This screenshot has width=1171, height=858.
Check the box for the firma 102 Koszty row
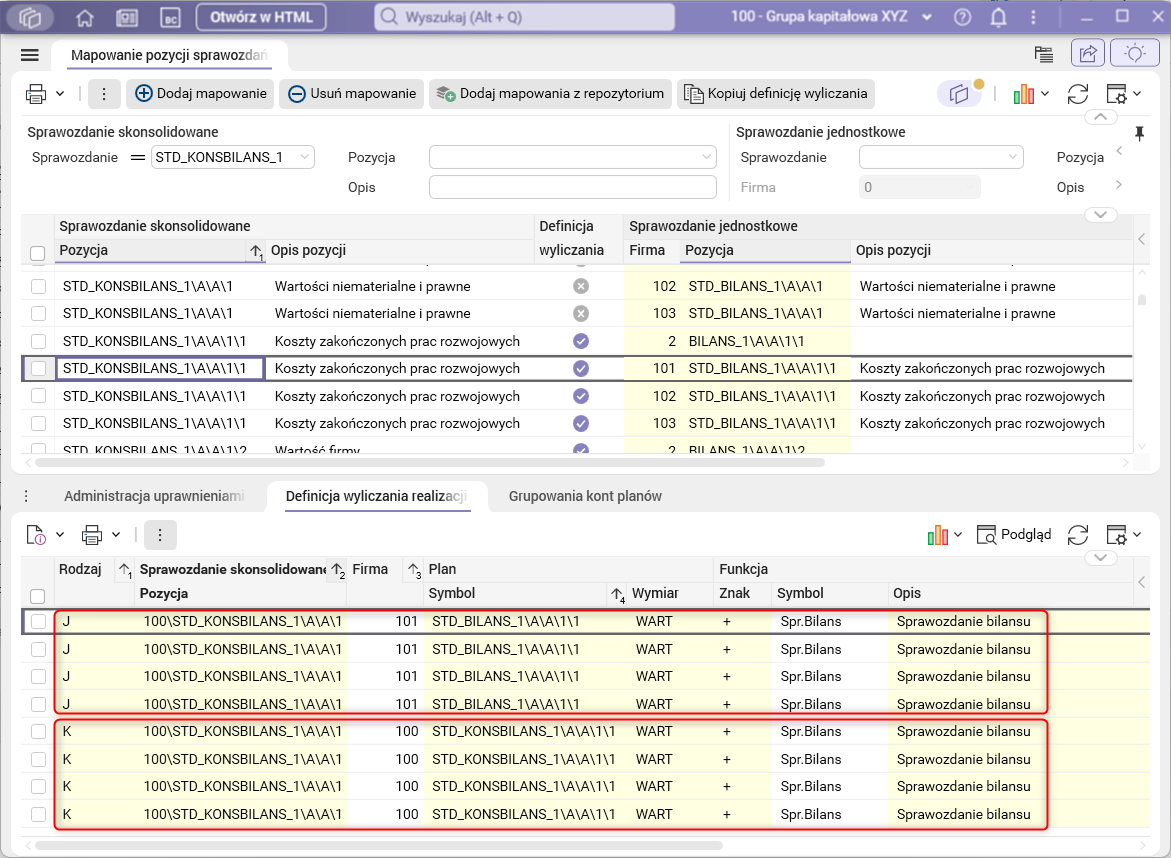[x=38, y=396]
